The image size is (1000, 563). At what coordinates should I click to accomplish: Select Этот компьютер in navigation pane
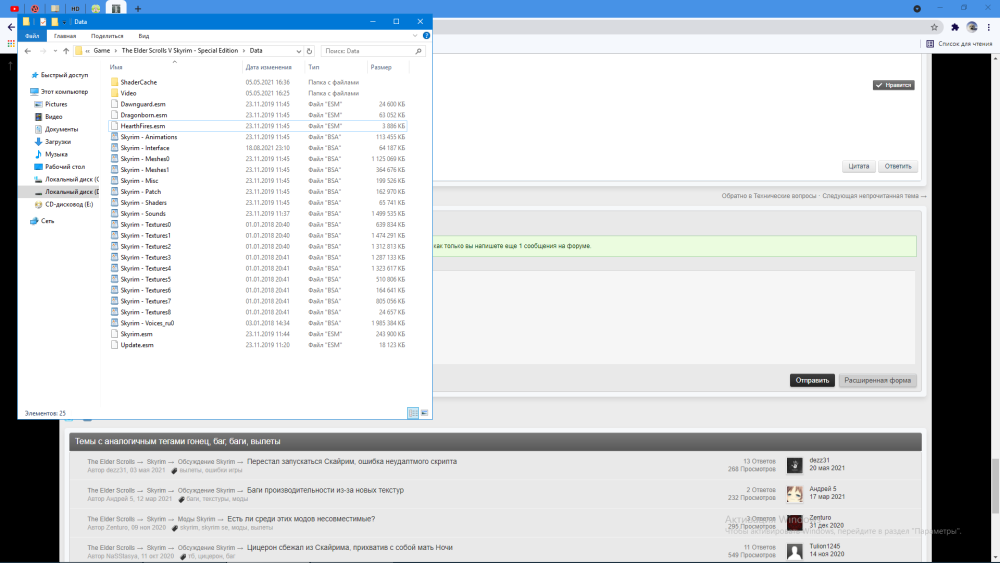point(59,92)
